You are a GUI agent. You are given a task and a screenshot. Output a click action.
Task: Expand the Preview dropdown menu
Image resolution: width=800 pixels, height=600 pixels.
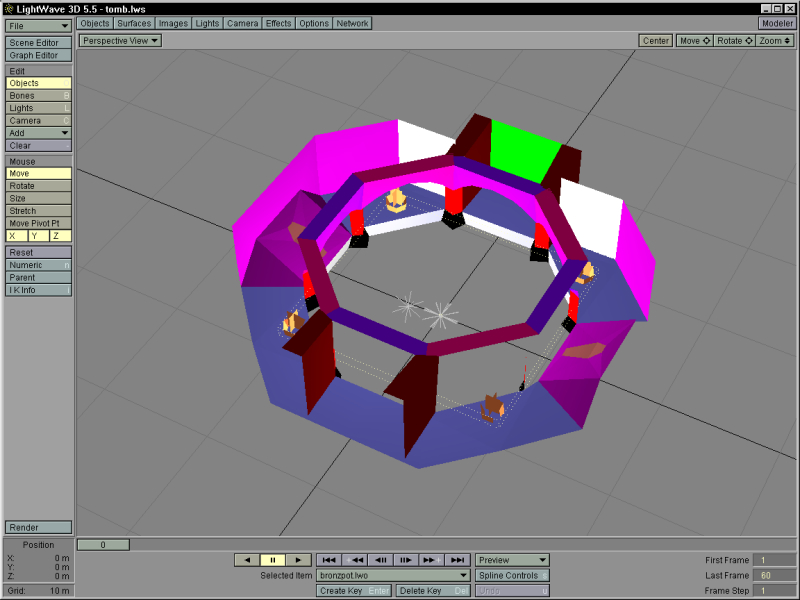[x=512, y=560]
